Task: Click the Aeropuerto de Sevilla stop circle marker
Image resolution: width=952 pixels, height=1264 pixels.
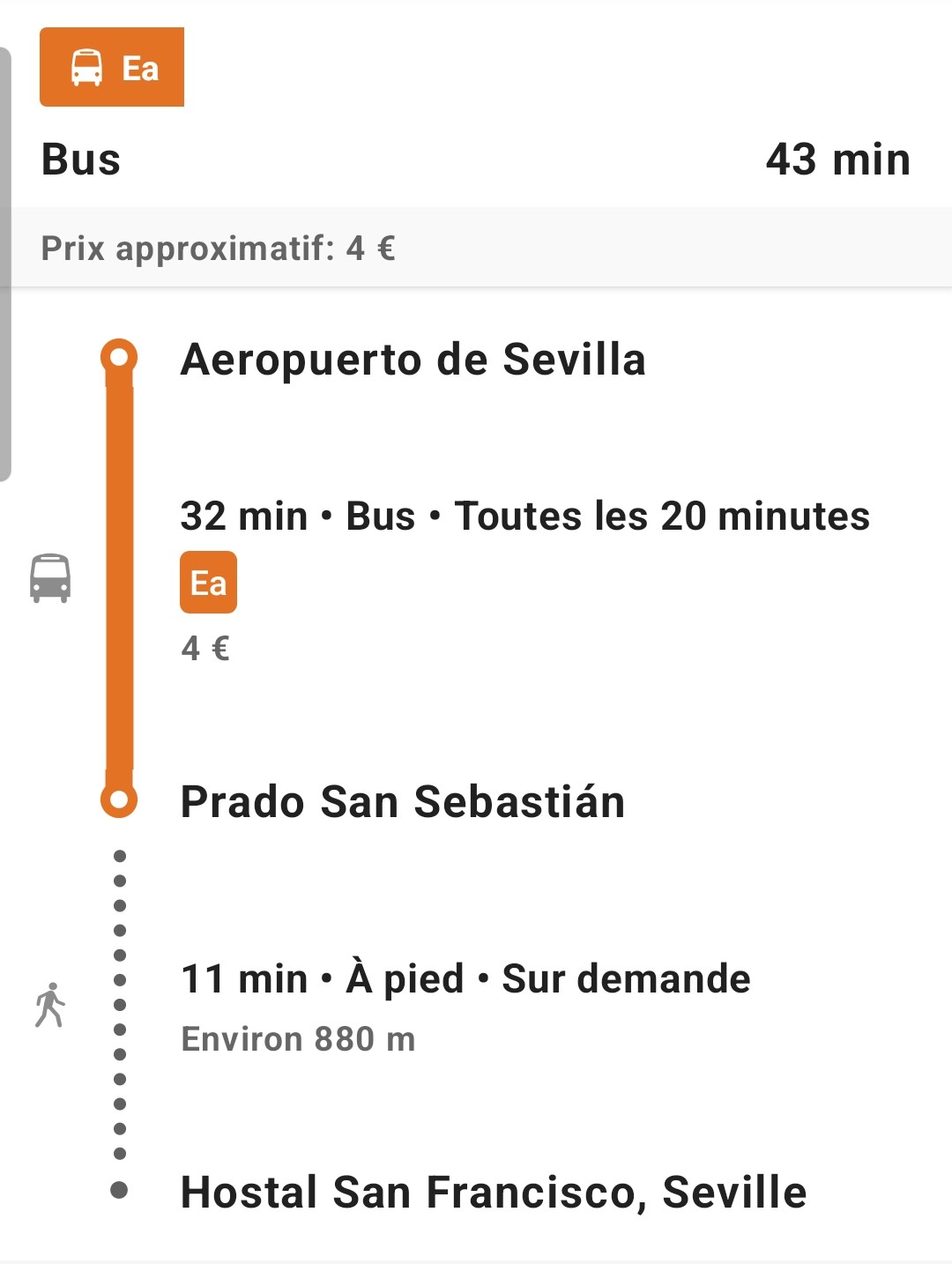Action: 119,357
